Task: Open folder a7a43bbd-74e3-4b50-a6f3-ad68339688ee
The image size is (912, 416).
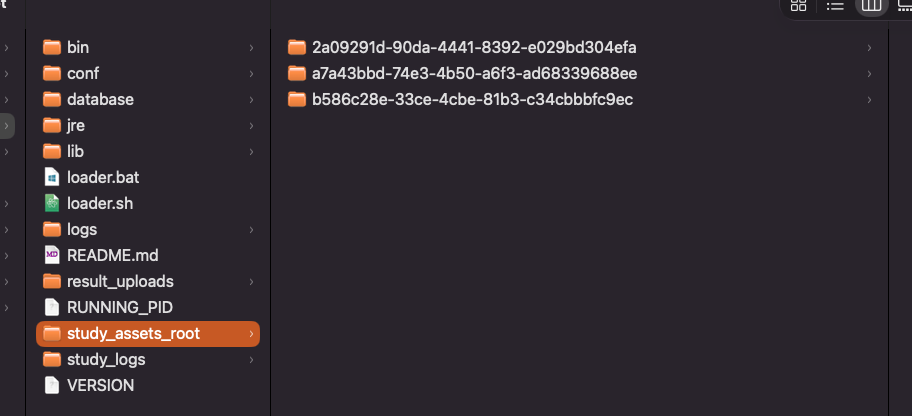Action: (x=474, y=73)
